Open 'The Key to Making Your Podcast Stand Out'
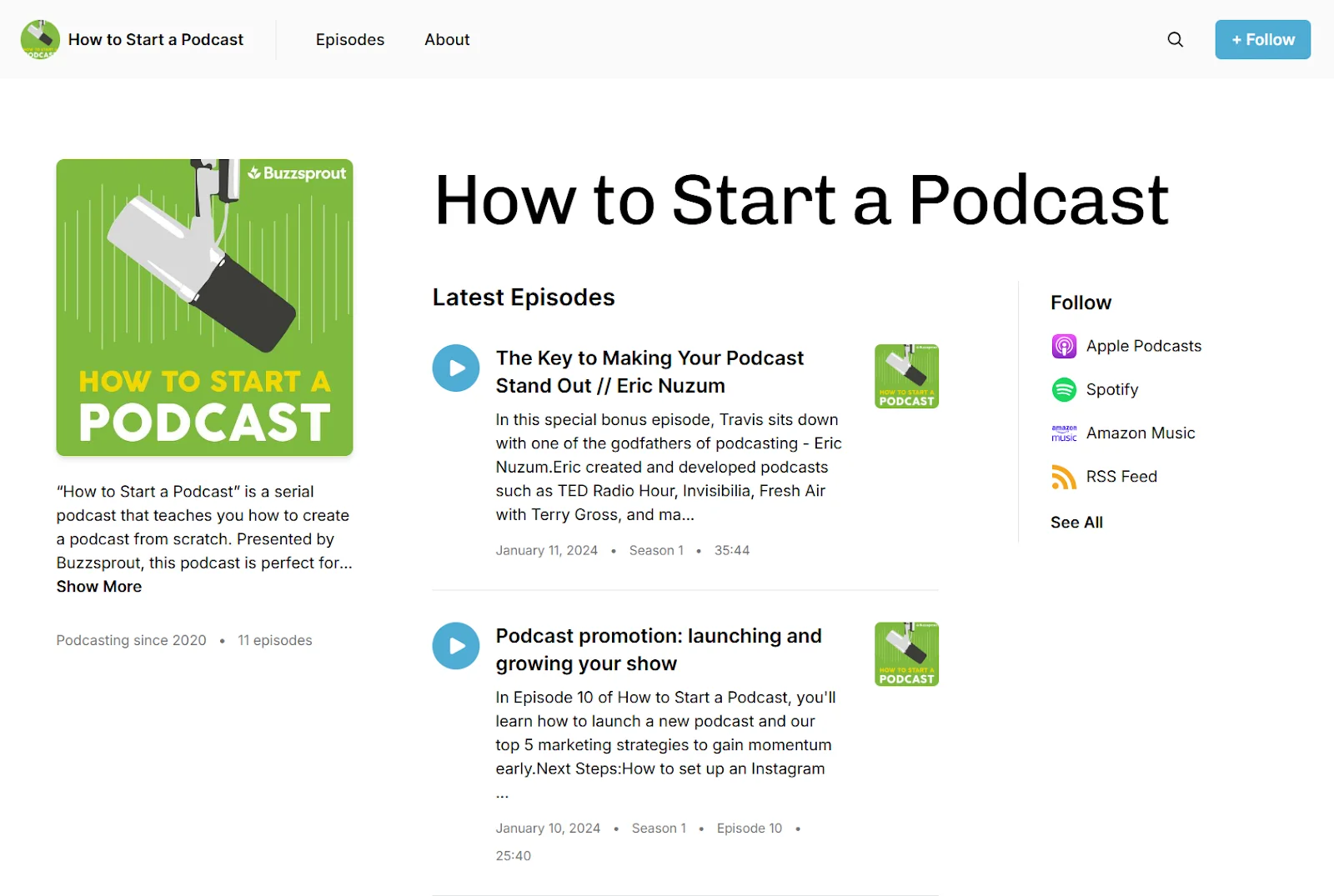The image size is (1334, 896). (649, 371)
